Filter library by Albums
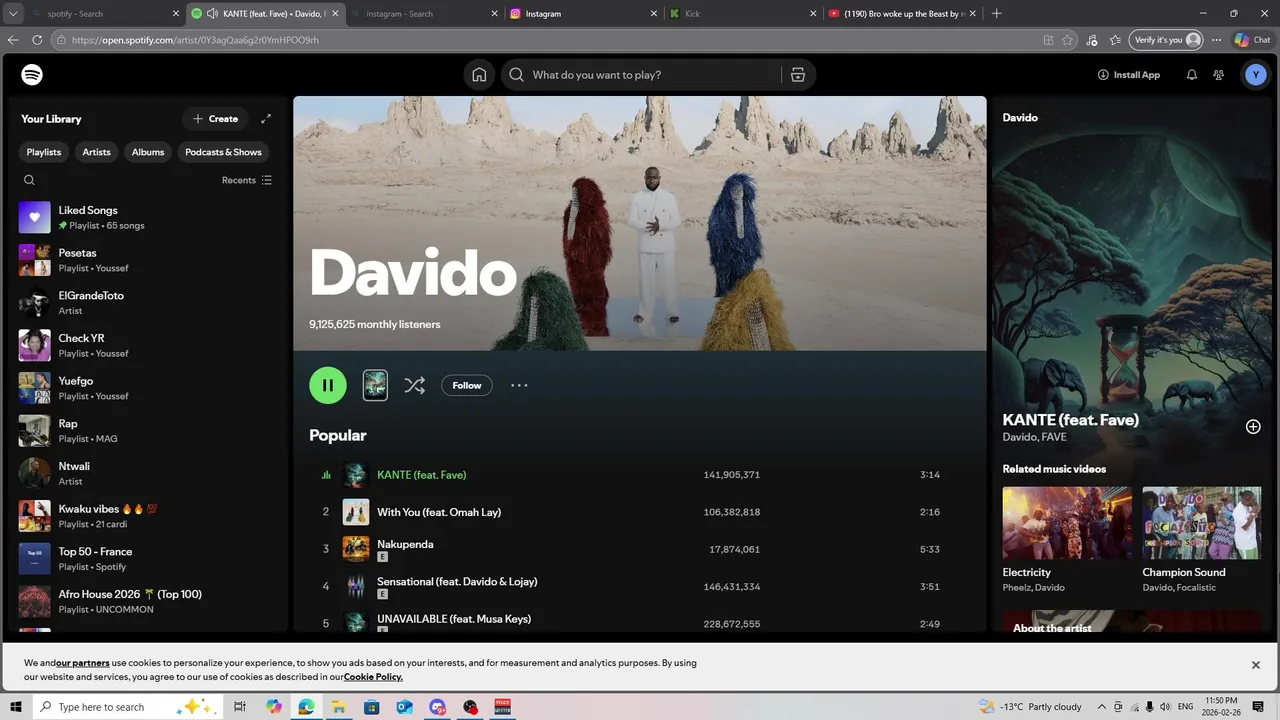Image resolution: width=1280 pixels, height=720 pixels. [148, 152]
